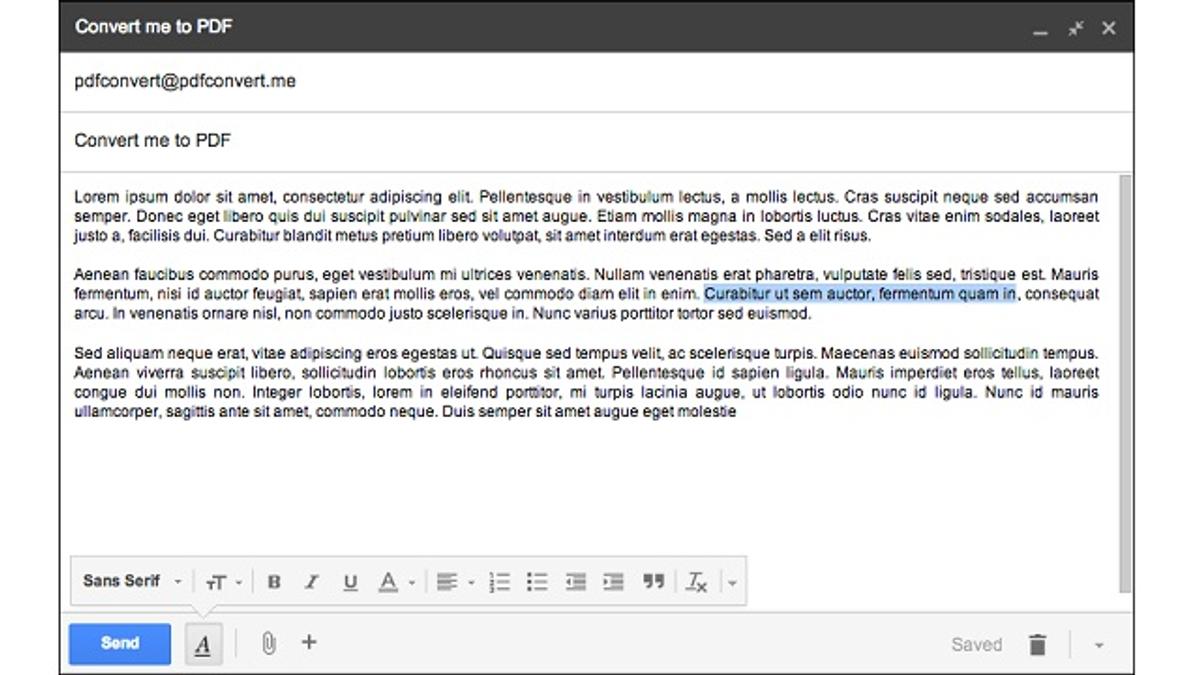
Task: Increase the paragraph indent
Action: click(614, 582)
